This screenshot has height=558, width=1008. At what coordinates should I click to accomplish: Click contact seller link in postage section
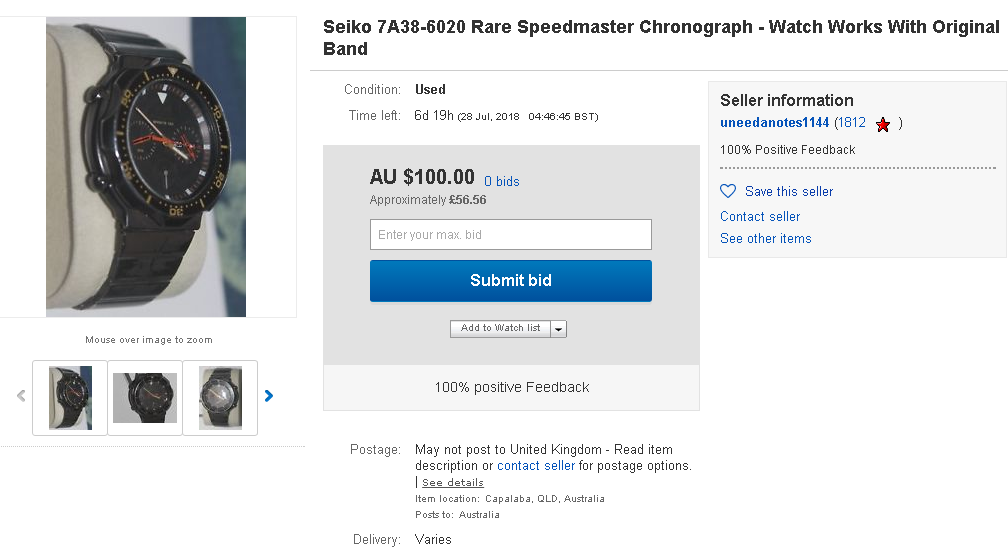tap(536, 466)
